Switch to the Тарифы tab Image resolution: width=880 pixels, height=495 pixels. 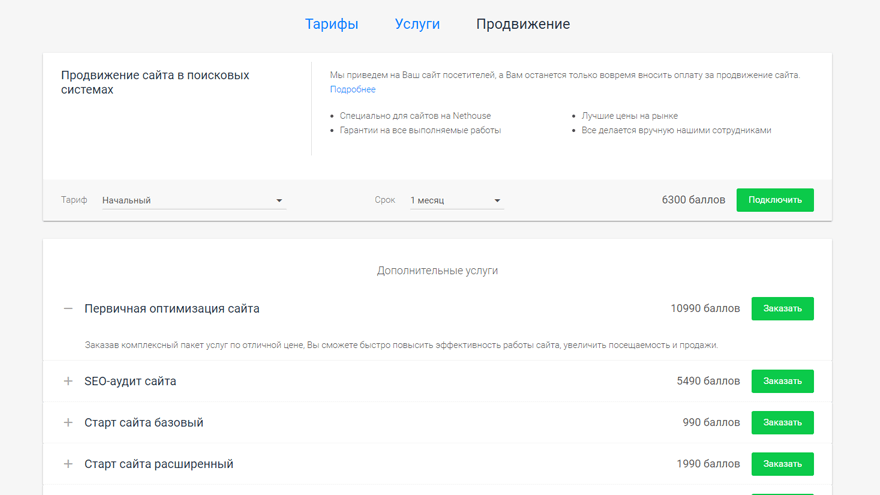pyautogui.click(x=331, y=24)
